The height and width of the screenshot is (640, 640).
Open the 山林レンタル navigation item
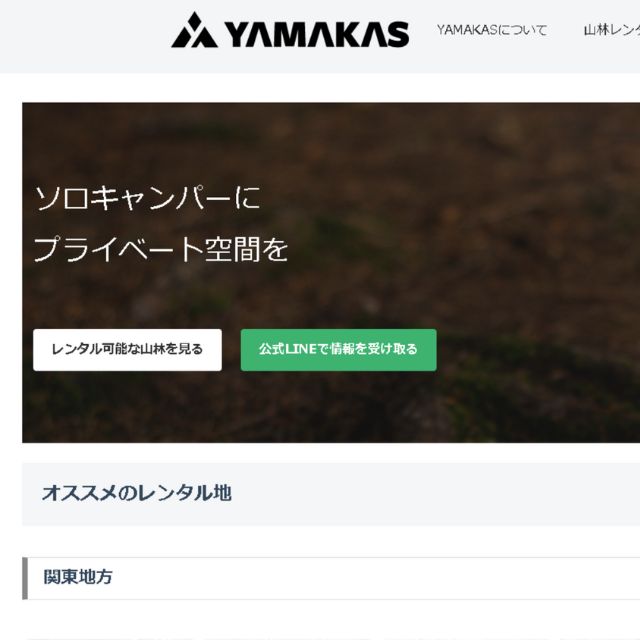click(611, 30)
